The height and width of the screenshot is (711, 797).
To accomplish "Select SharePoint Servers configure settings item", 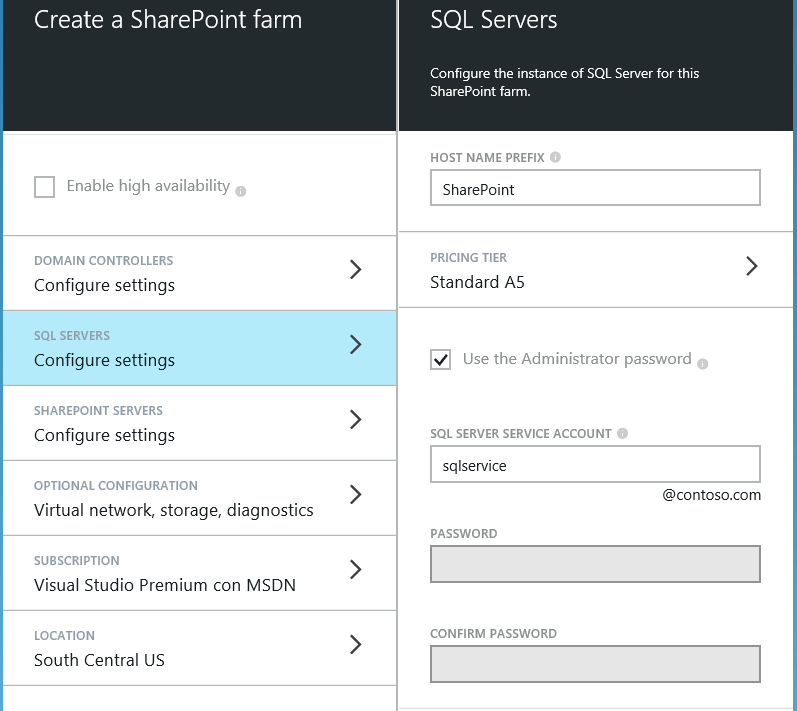I will [104, 435].
